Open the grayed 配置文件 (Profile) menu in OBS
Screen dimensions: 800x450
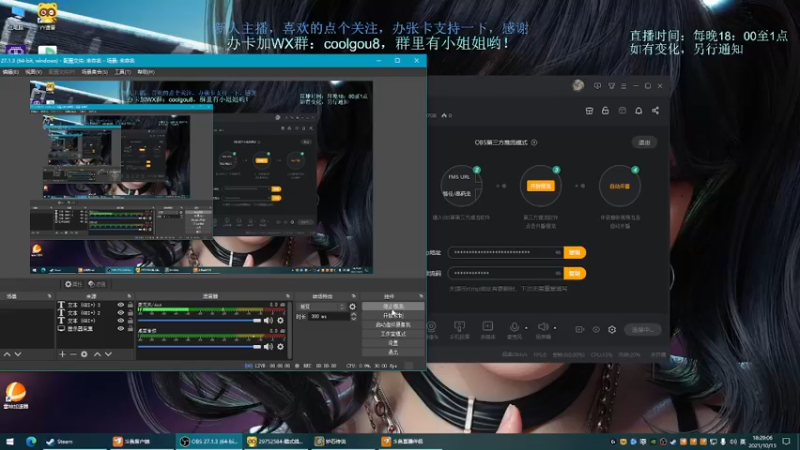click(62, 72)
